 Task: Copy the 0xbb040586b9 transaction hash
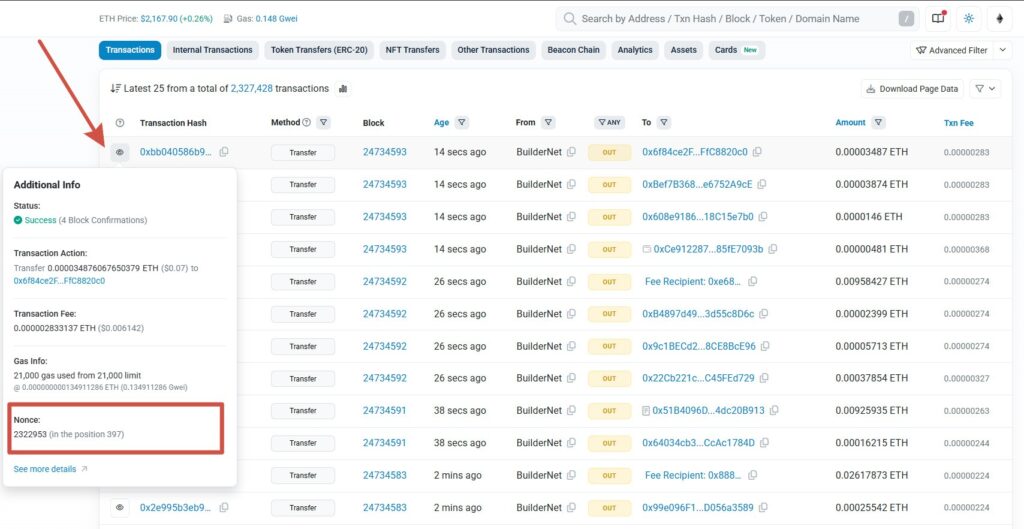click(x=224, y=152)
